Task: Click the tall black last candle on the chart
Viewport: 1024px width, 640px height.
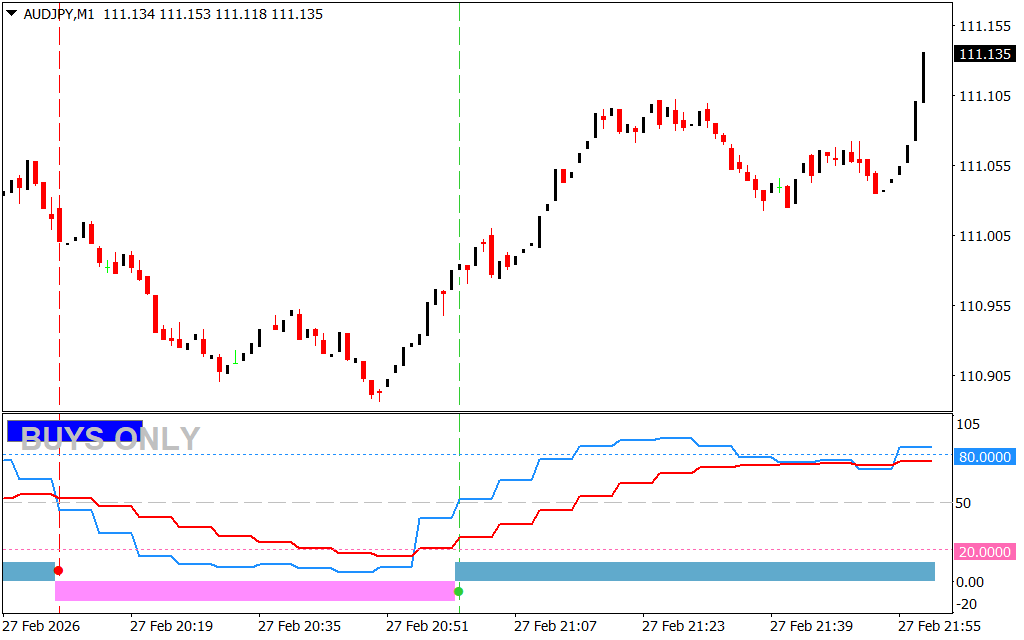Action: [922, 77]
